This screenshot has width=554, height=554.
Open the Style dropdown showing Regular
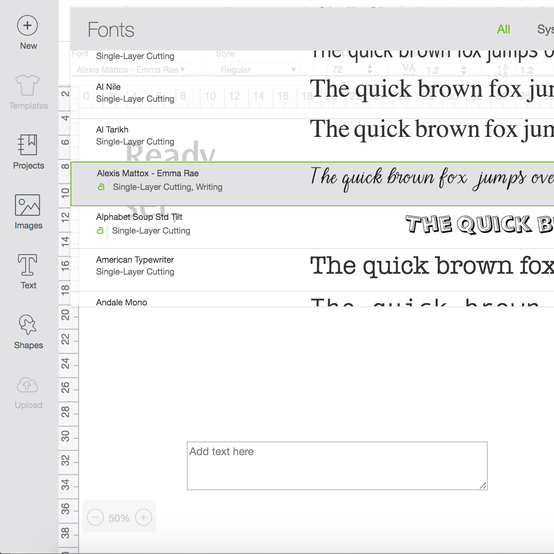[x=258, y=70]
